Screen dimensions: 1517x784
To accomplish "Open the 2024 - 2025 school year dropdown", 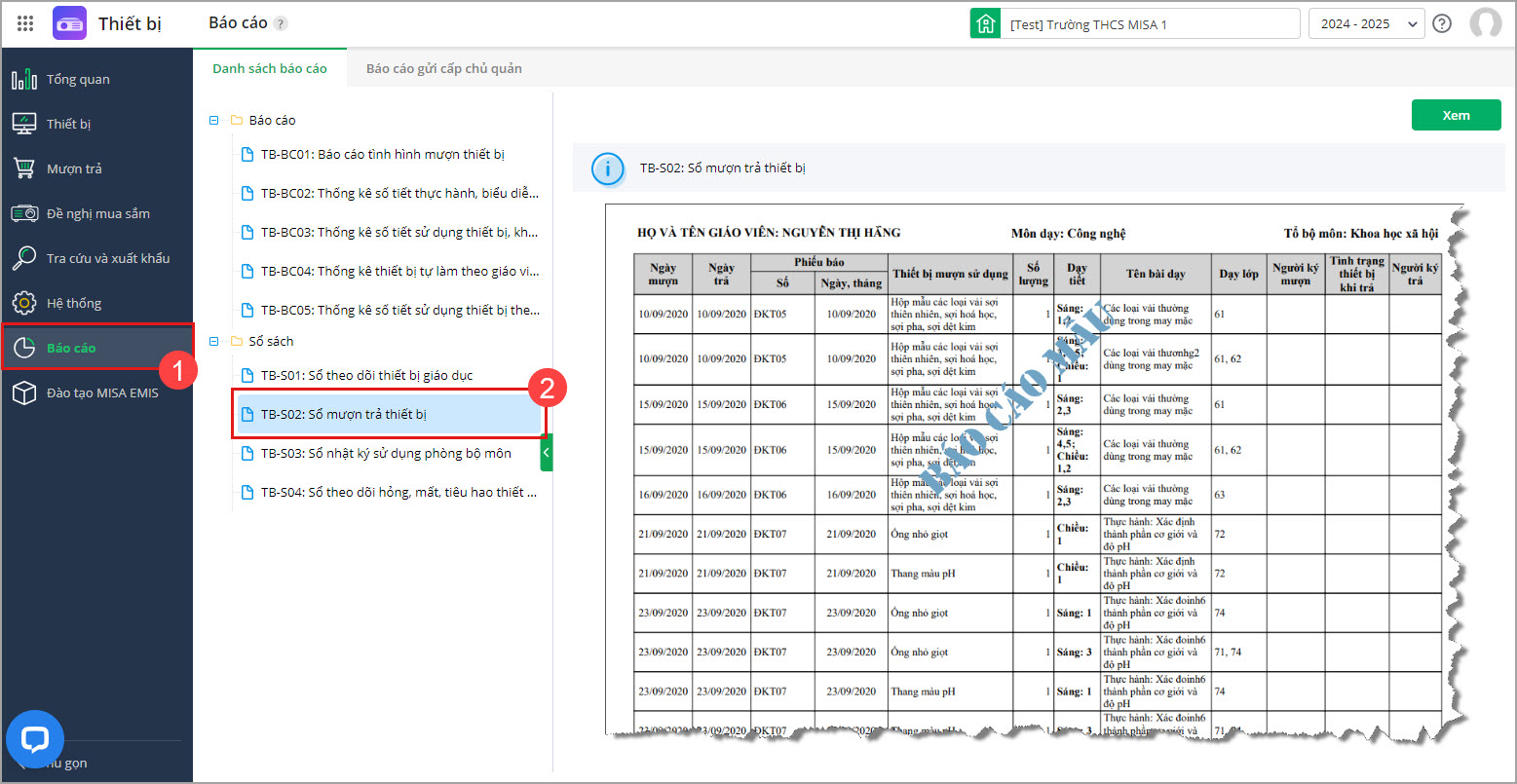I will pos(1365,24).
